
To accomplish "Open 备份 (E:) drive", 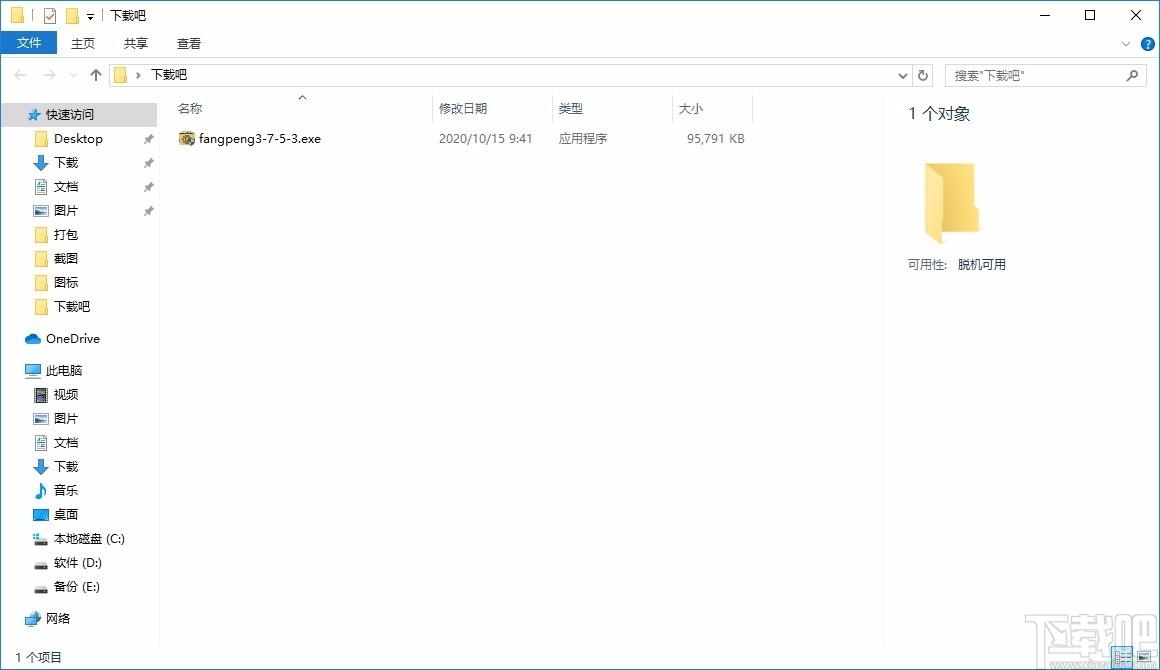I will [x=76, y=586].
